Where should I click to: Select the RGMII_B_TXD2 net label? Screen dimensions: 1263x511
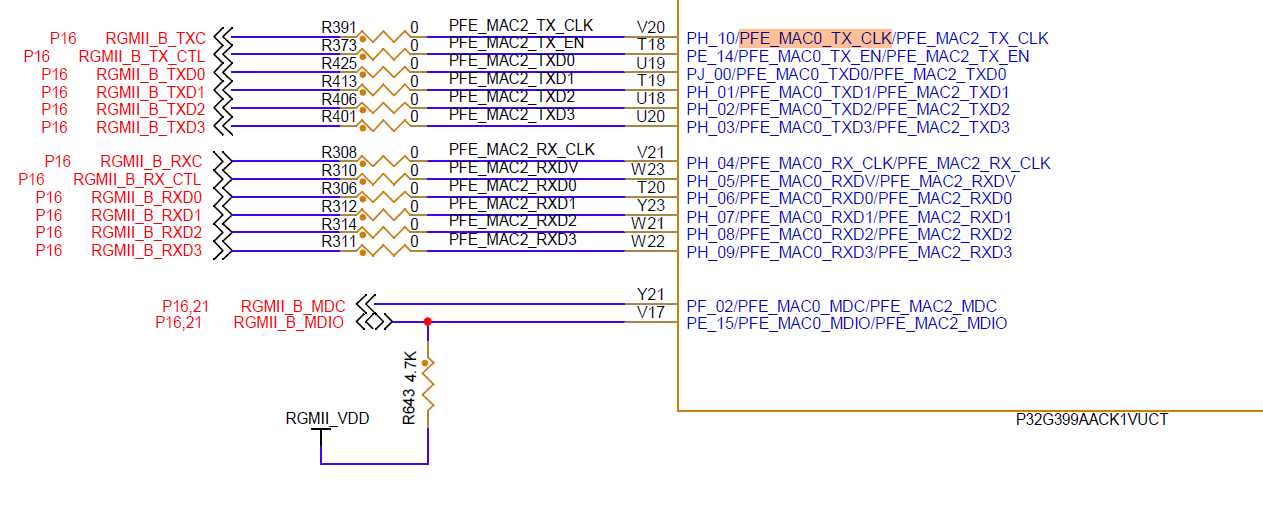[151, 109]
